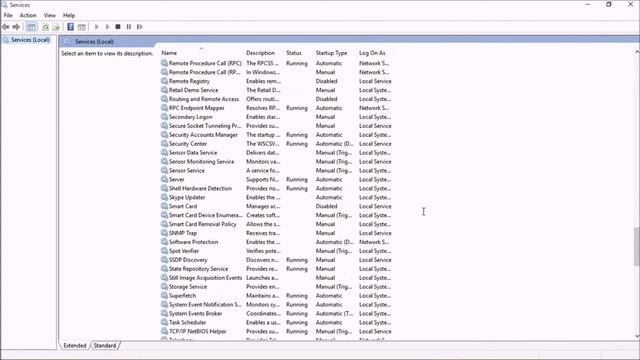Viewport: 640px width, 360px height.
Task: Click Disabled startup type of Remote Registry
Action: (327, 81)
